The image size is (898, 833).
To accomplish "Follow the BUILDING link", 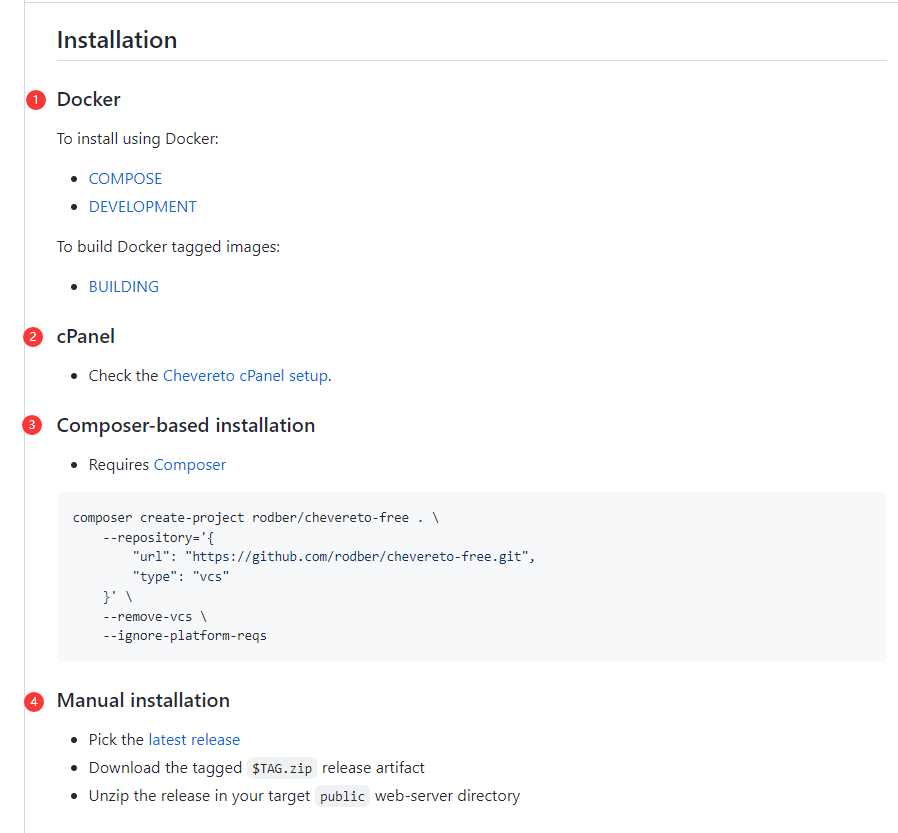I will click(x=123, y=287).
